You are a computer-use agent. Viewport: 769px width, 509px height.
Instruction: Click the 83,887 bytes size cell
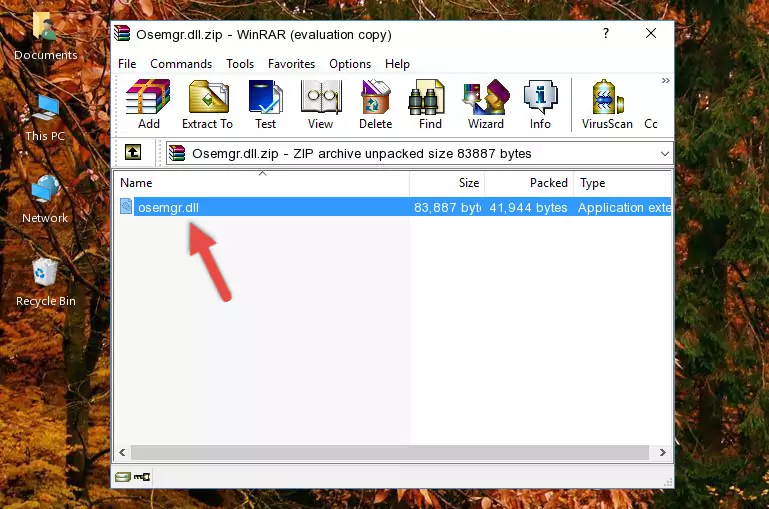[447, 207]
